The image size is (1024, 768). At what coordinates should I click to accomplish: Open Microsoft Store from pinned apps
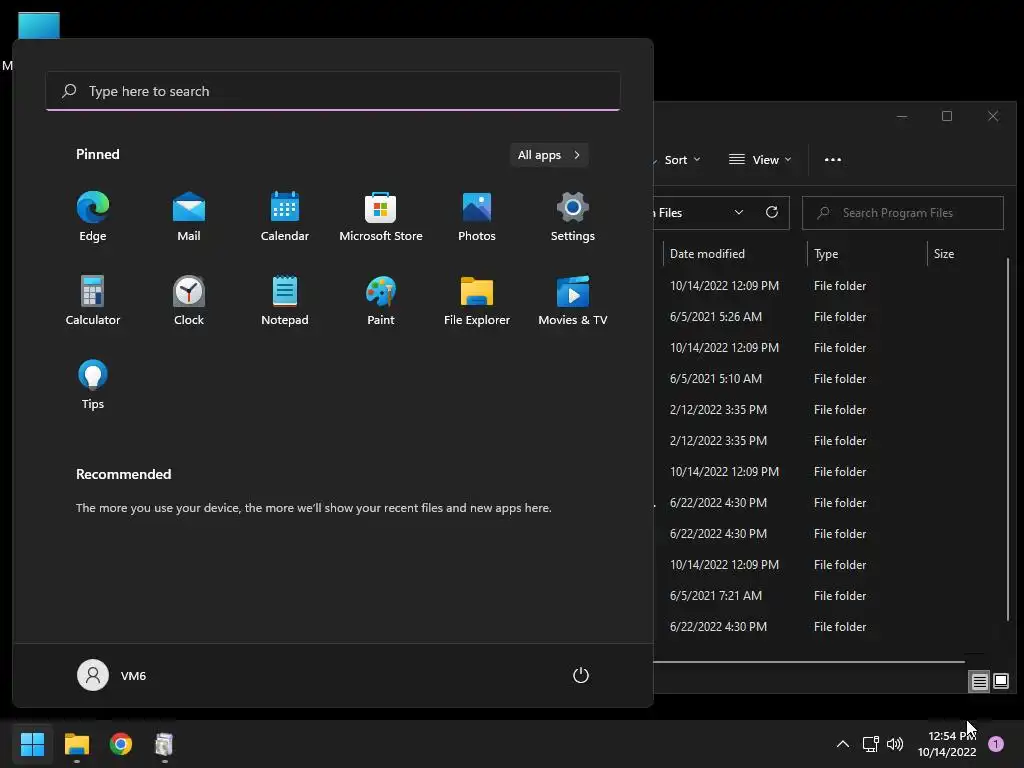point(381,217)
